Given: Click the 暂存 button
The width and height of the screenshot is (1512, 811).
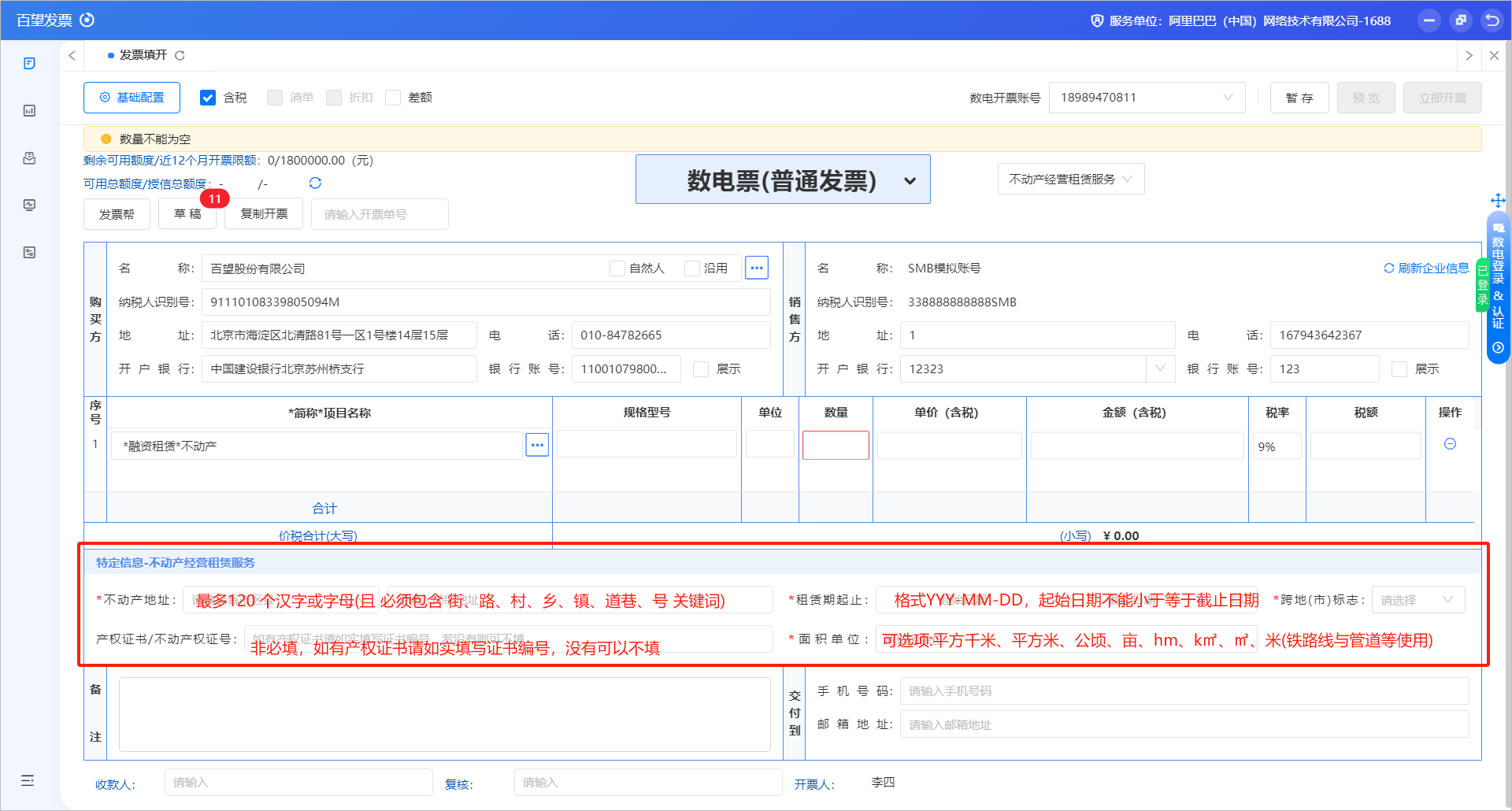Looking at the screenshot, I should (x=1299, y=98).
